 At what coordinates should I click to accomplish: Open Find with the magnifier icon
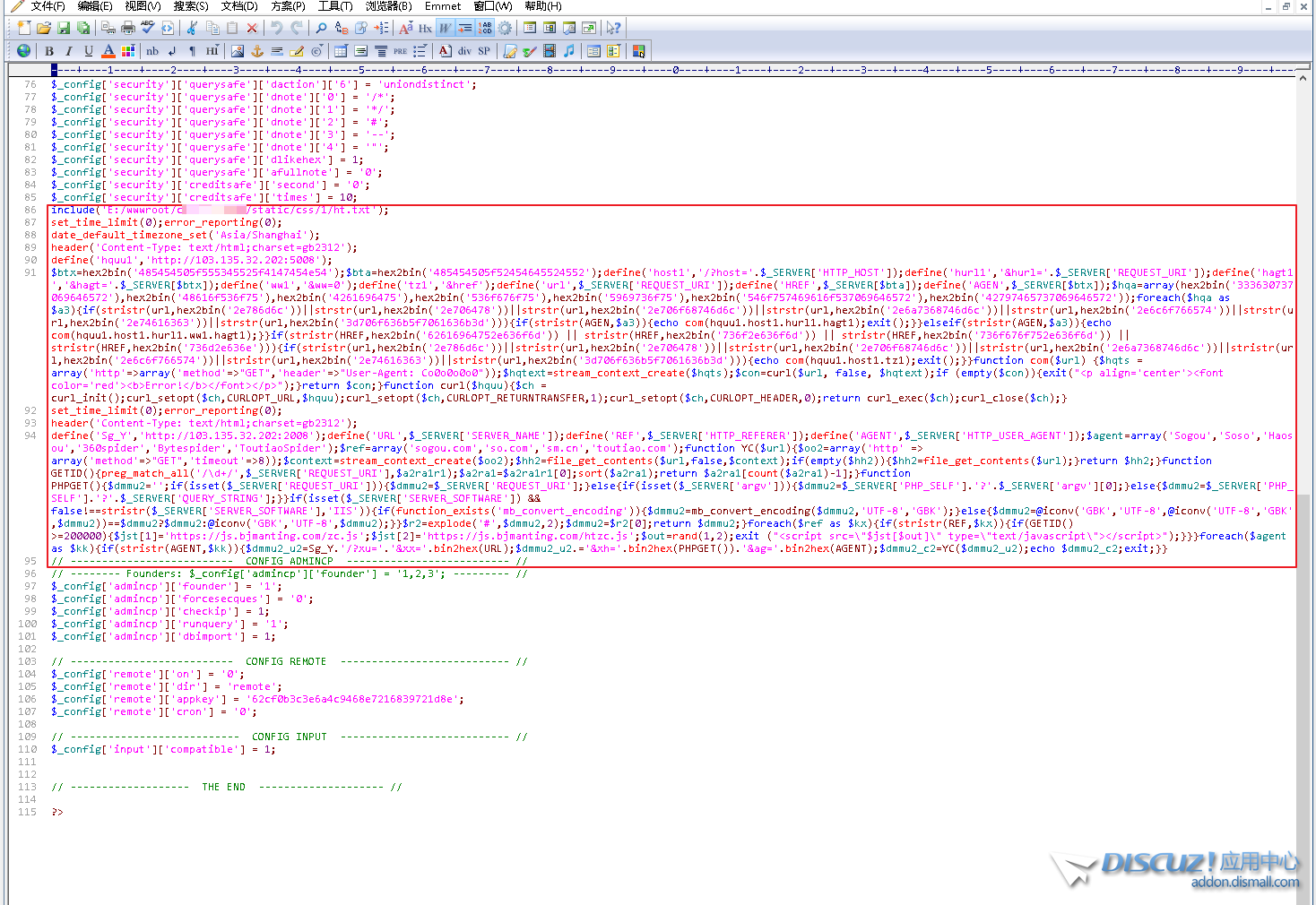coord(321,28)
